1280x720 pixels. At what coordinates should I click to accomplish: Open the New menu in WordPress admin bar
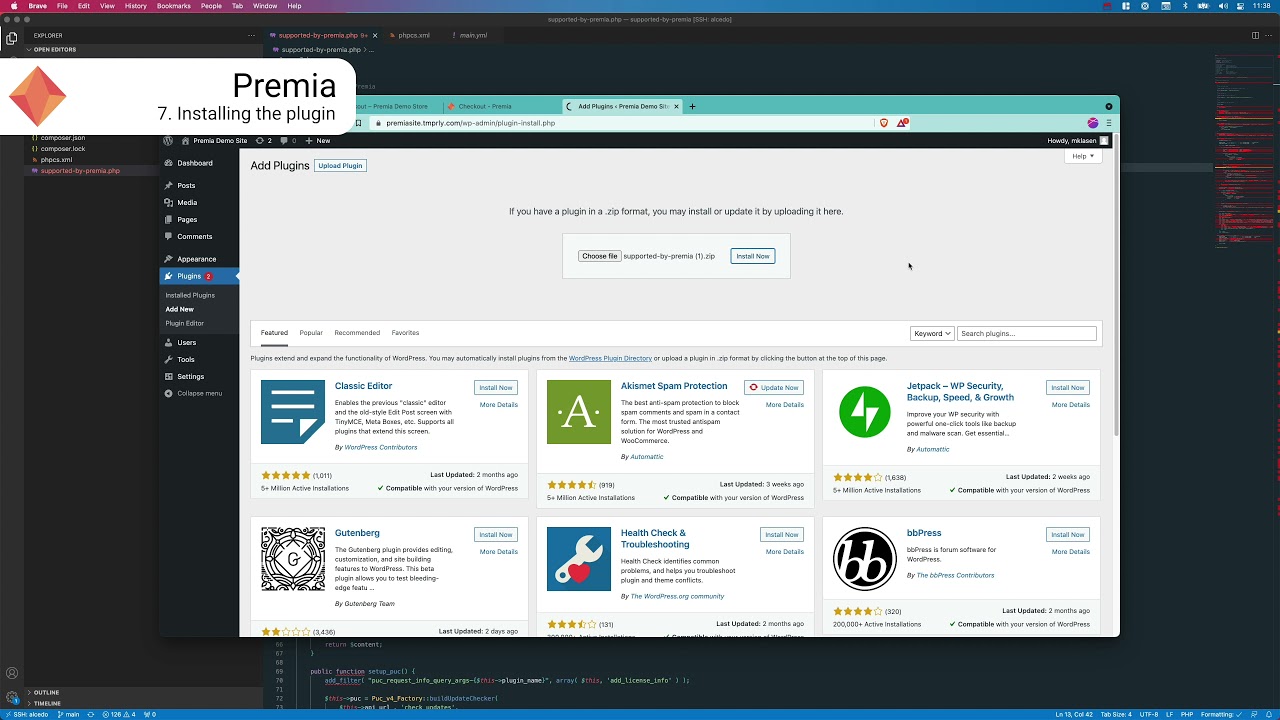318,141
